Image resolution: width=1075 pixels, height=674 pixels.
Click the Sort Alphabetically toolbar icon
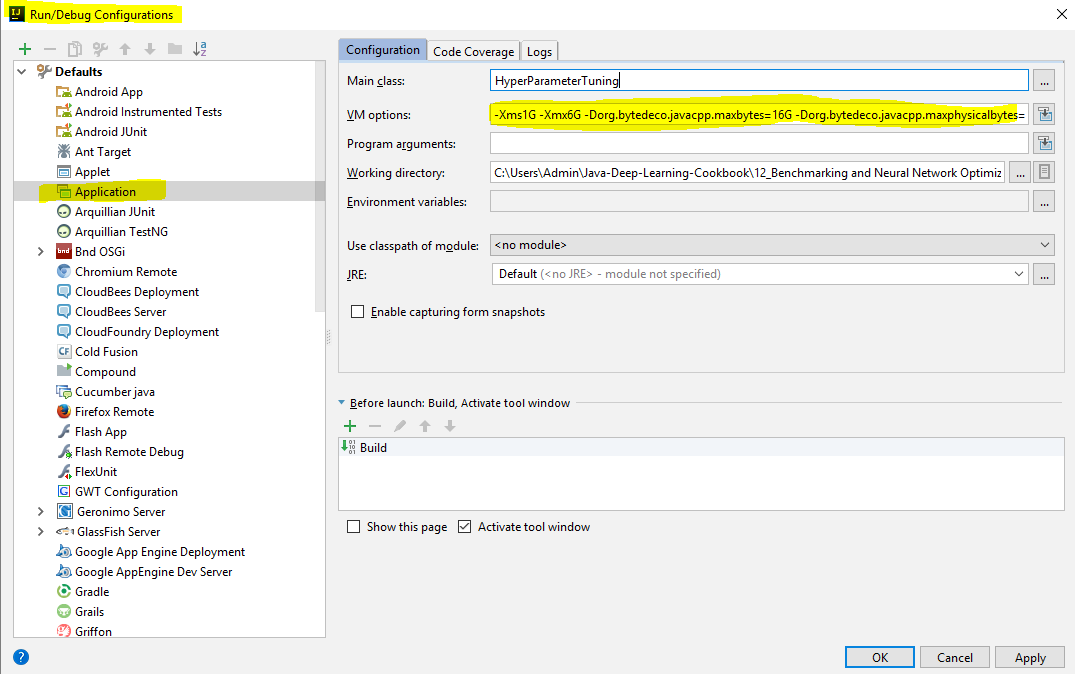199,49
